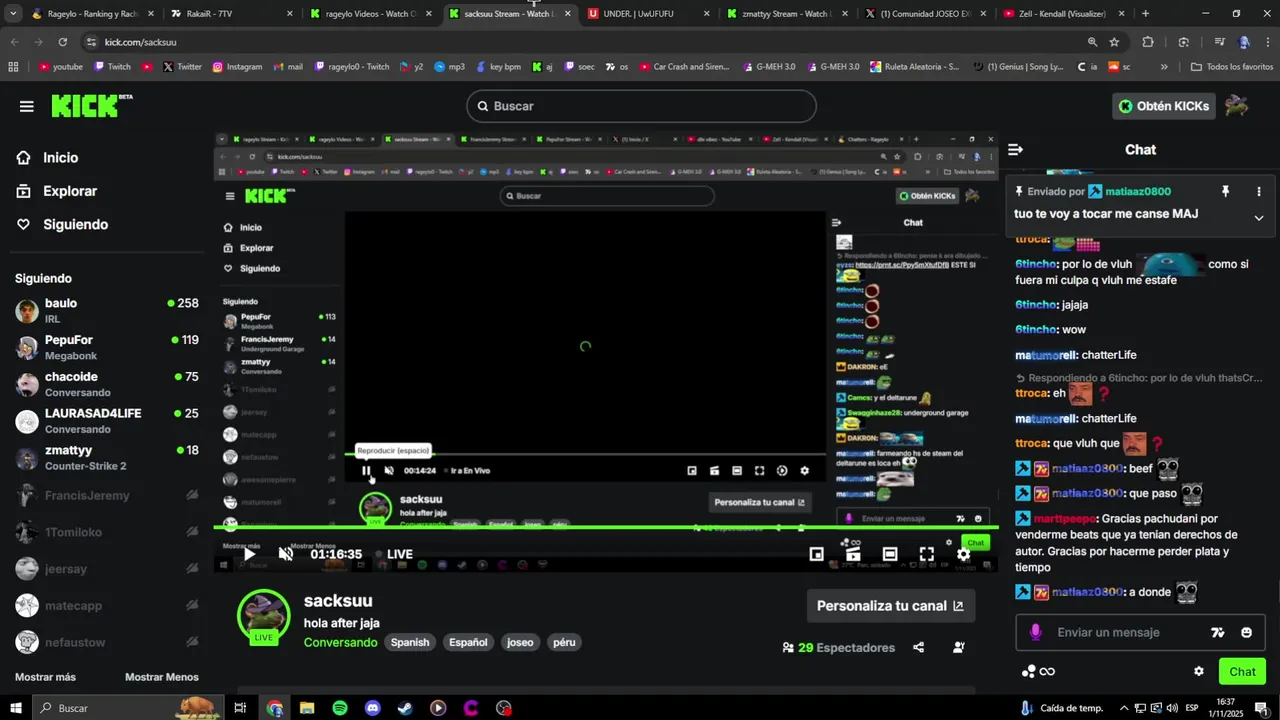Open new browser tab
Viewport: 1280px width, 720px height.
pos(1145,14)
